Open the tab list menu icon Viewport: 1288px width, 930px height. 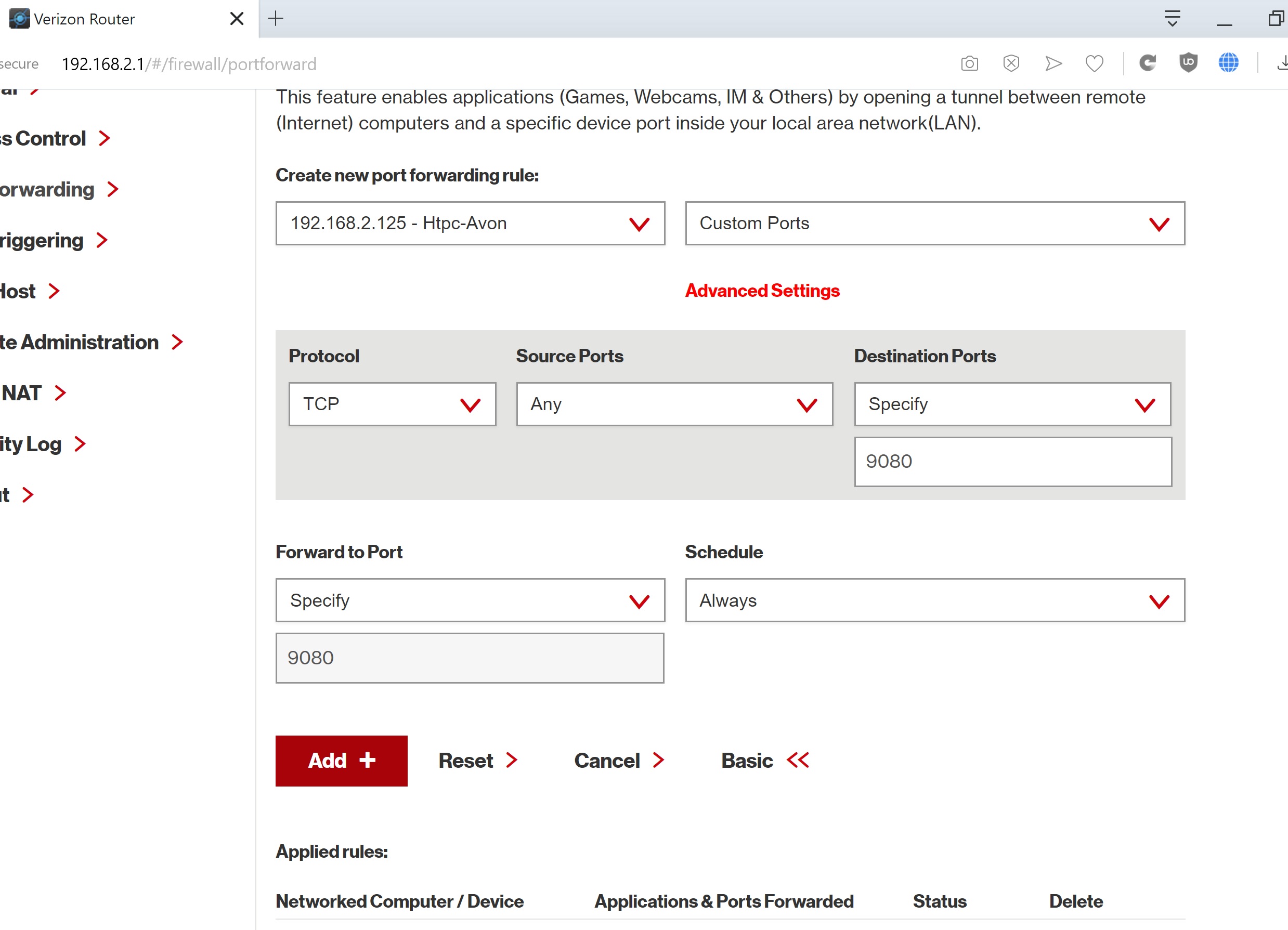click(1172, 19)
